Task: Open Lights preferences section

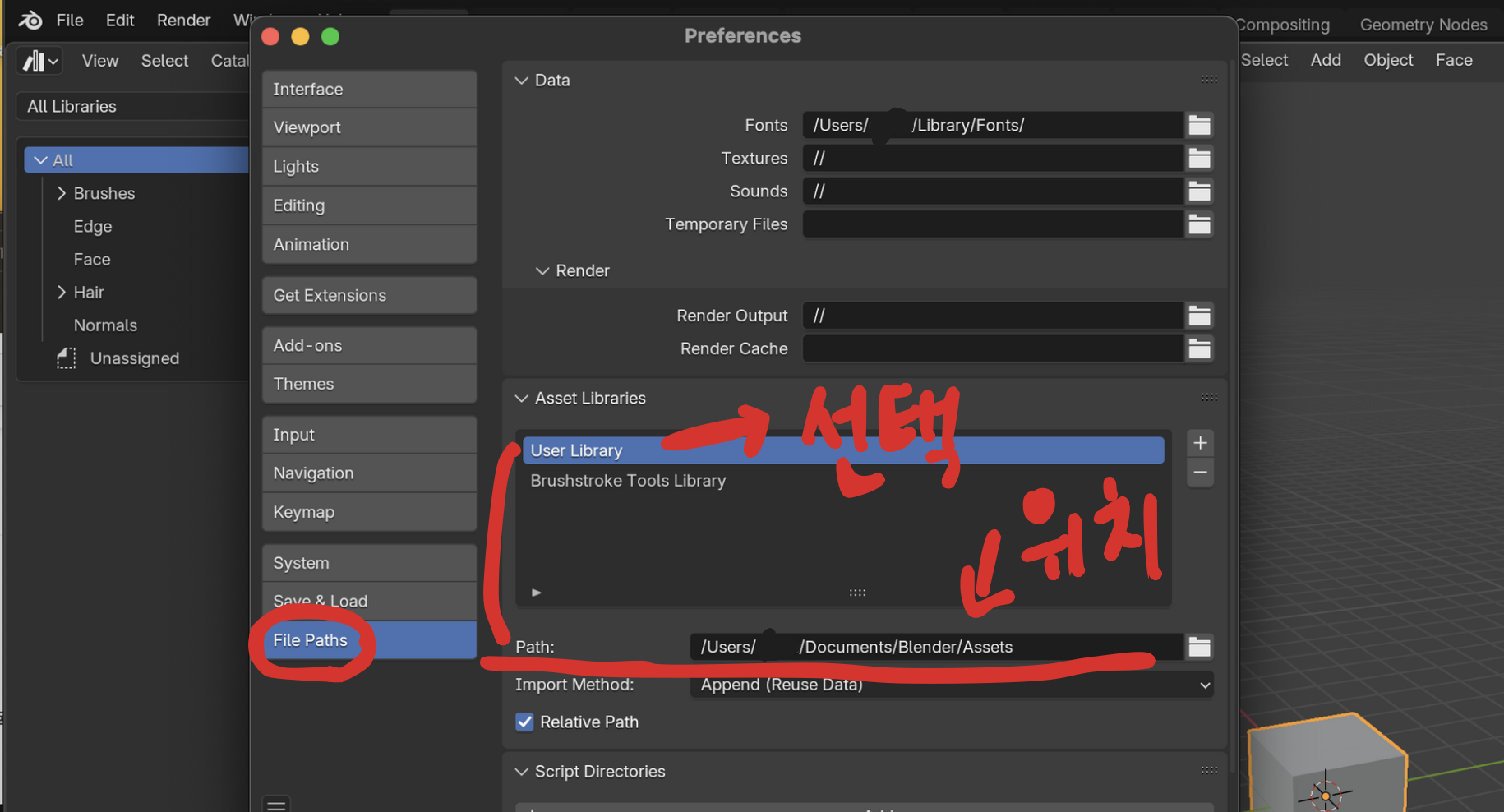Action: point(369,166)
